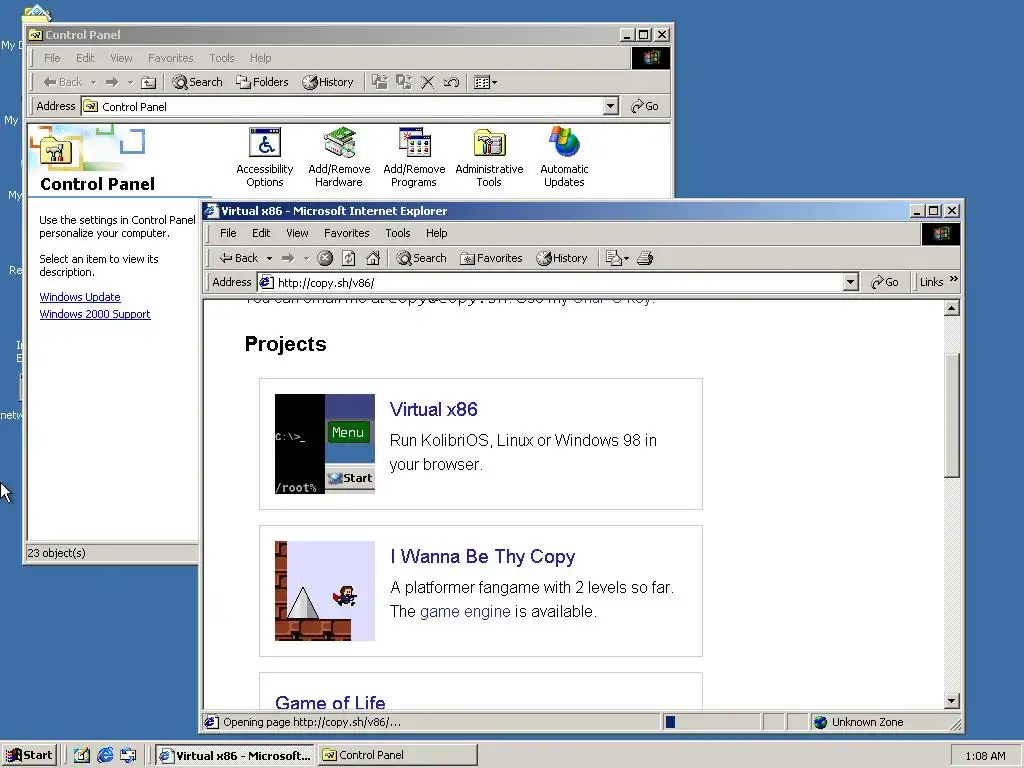Click Copy To icon in Control Panel toolbar

pos(404,82)
